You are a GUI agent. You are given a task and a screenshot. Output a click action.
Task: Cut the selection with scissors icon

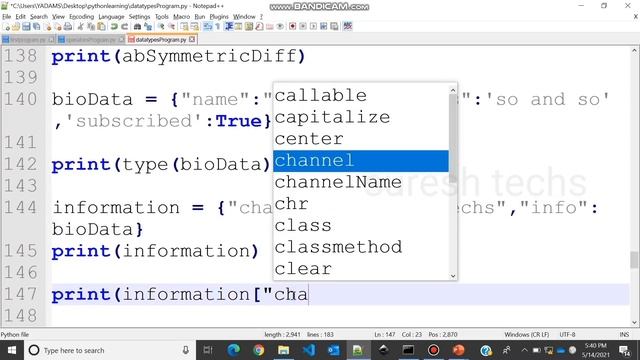click(x=80, y=27)
